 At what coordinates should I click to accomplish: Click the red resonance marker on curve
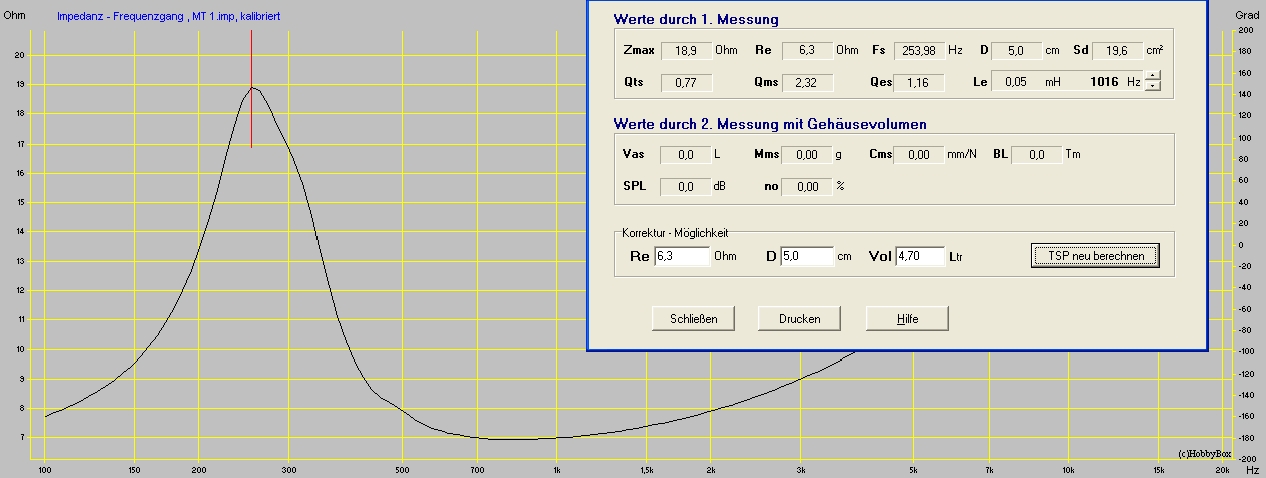coord(251,89)
